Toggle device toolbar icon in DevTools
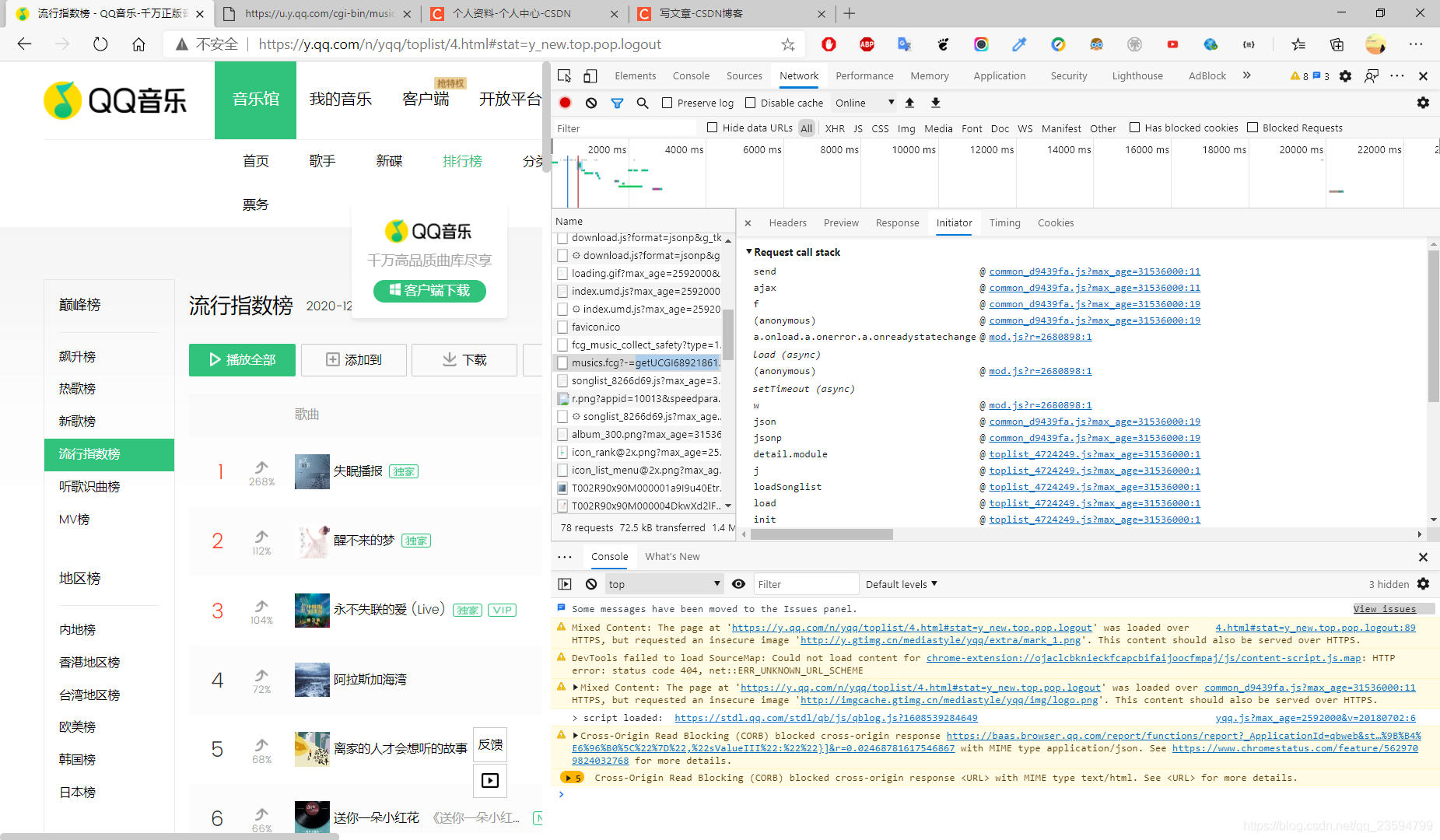Image resolution: width=1440 pixels, height=840 pixels. (x=590, y=75)
